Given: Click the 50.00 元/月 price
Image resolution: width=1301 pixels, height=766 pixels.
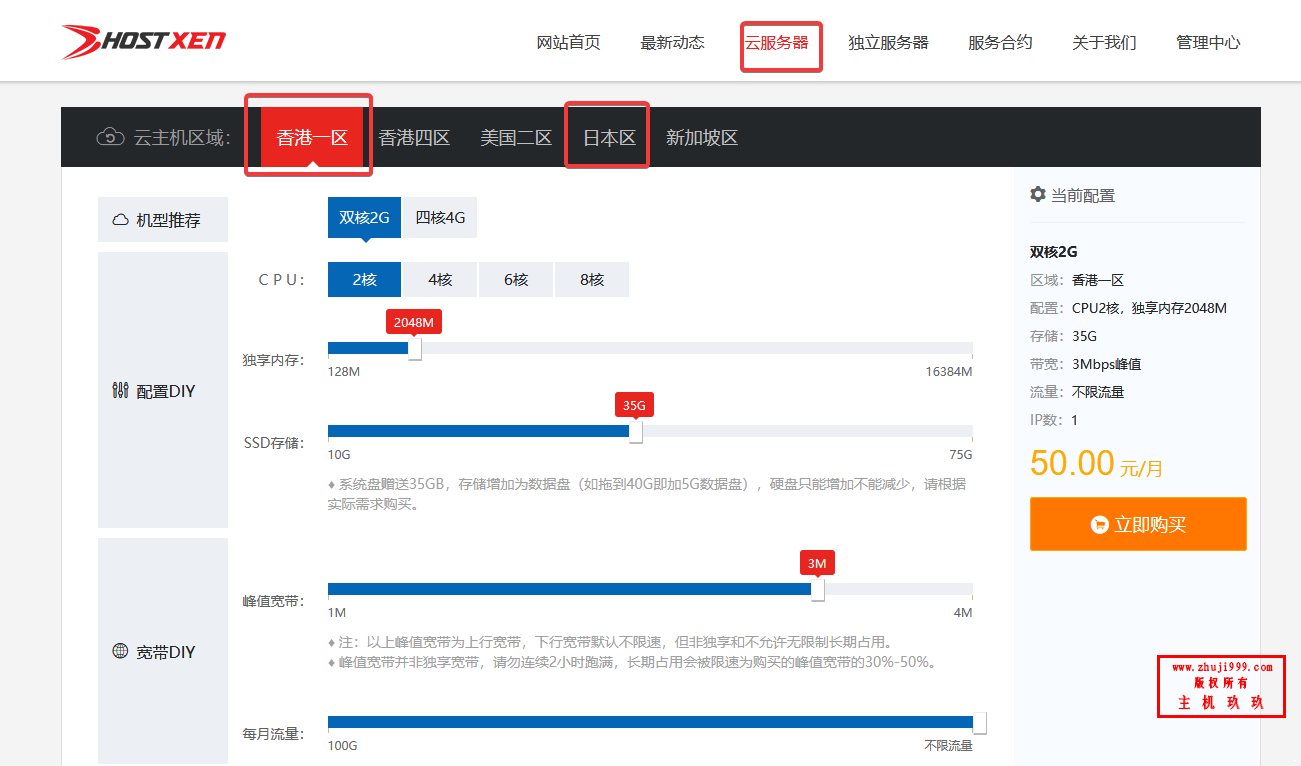Looking at the screenshot, I should coord(1096,463).
